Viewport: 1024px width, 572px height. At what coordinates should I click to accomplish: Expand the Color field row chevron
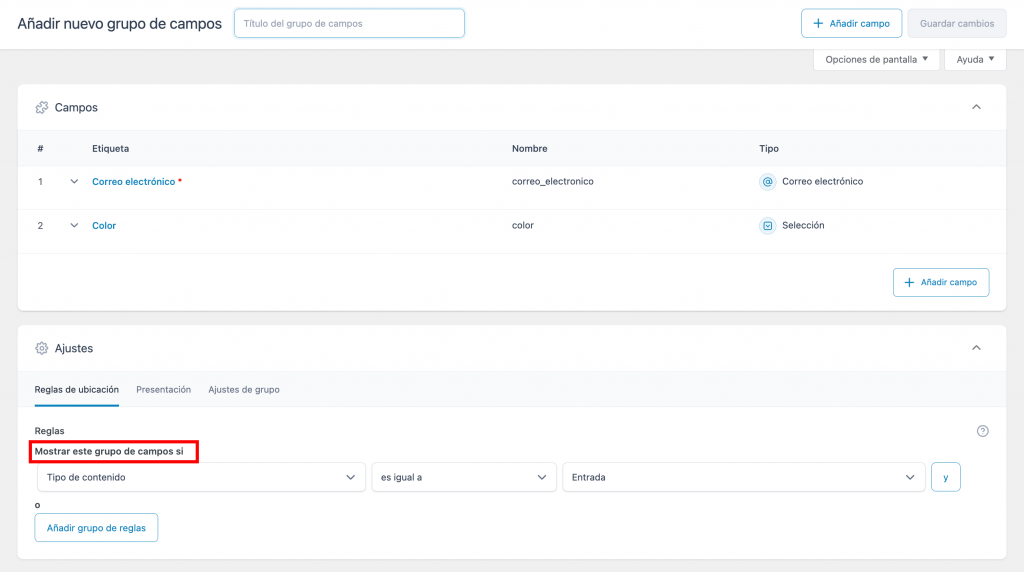(x=74, y=226)
